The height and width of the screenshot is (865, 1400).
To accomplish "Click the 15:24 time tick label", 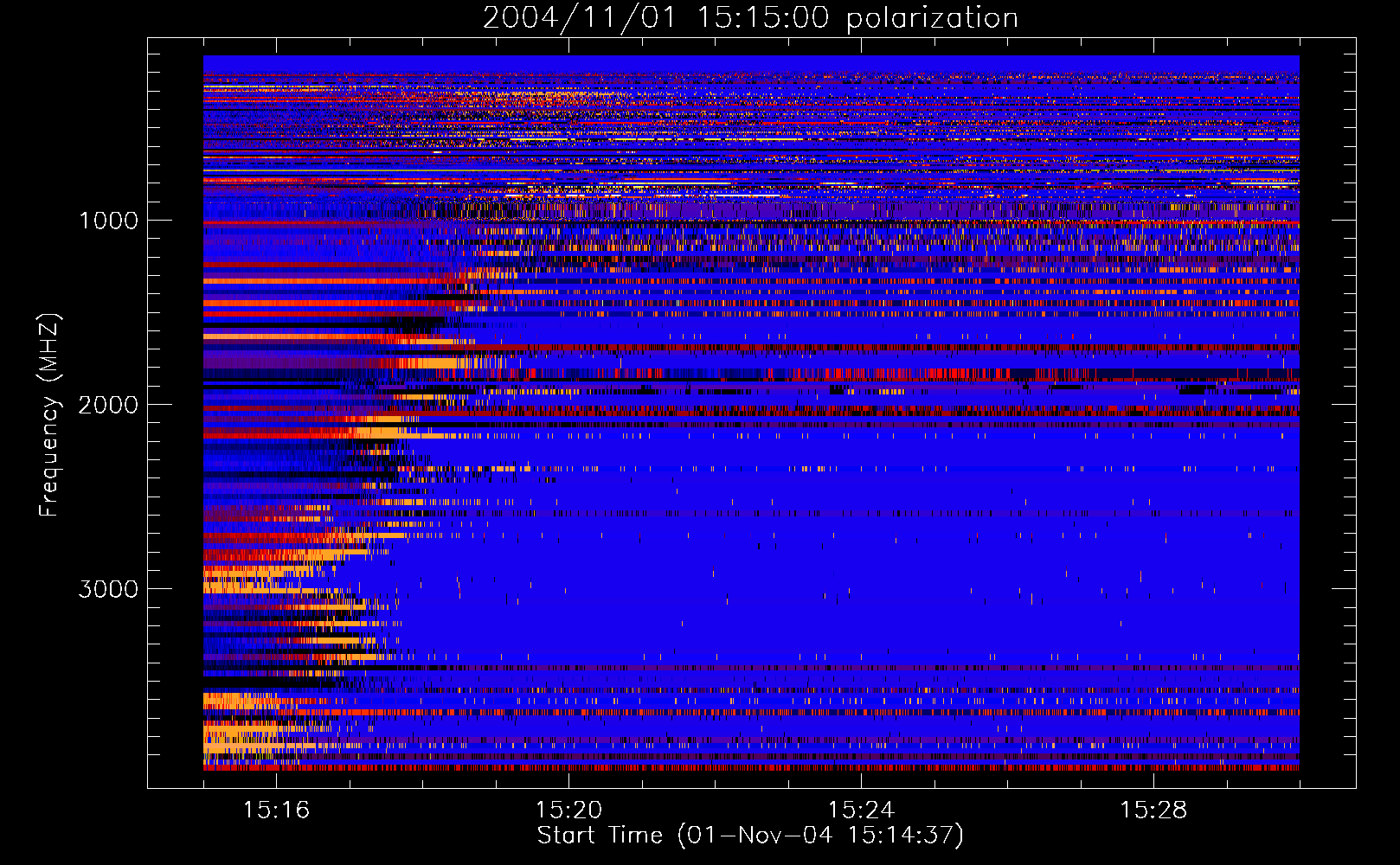I will pos(861,810).
